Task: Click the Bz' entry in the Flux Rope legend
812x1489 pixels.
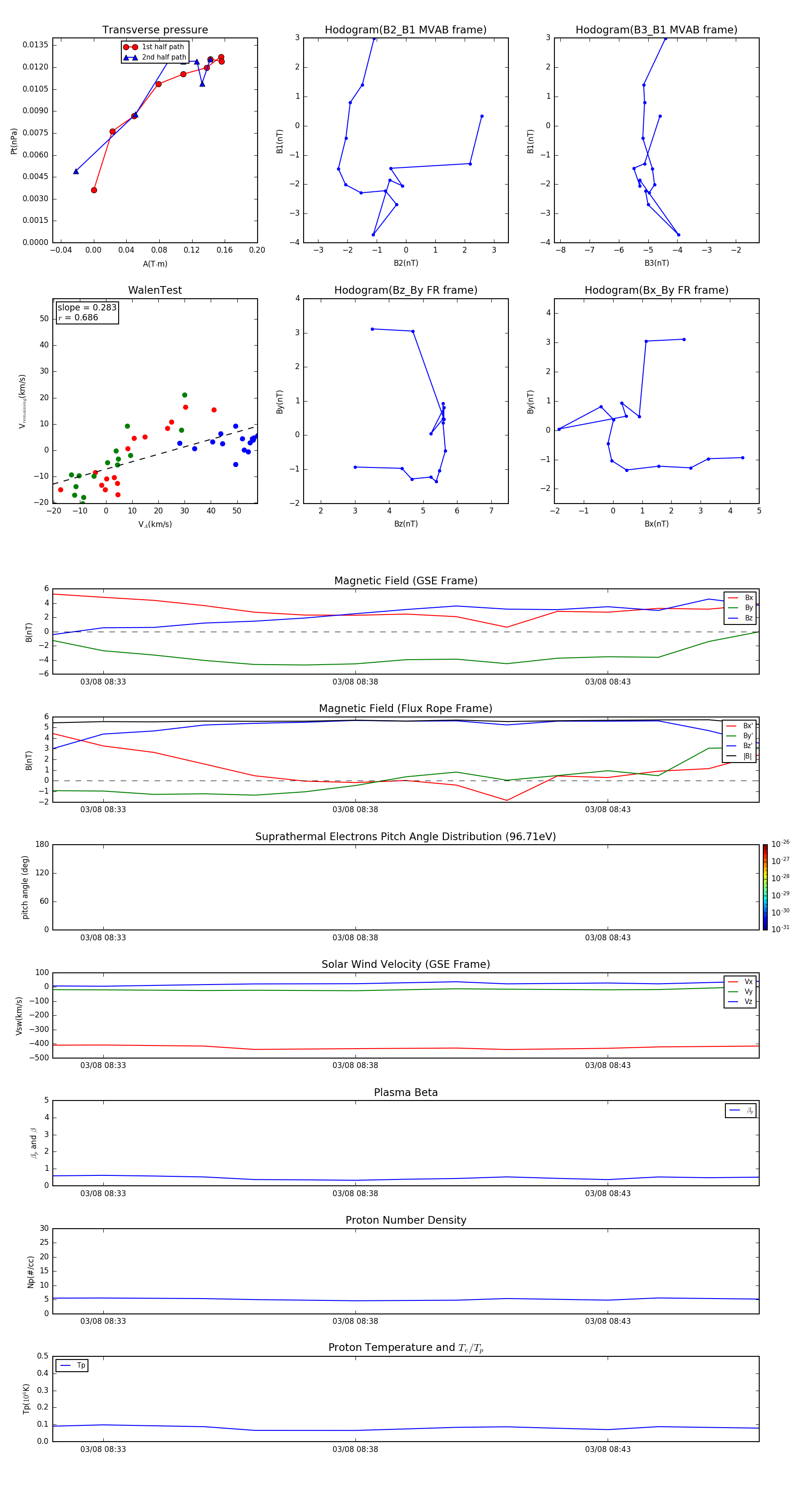Action: pyautogui.click(x=740, y=746)
